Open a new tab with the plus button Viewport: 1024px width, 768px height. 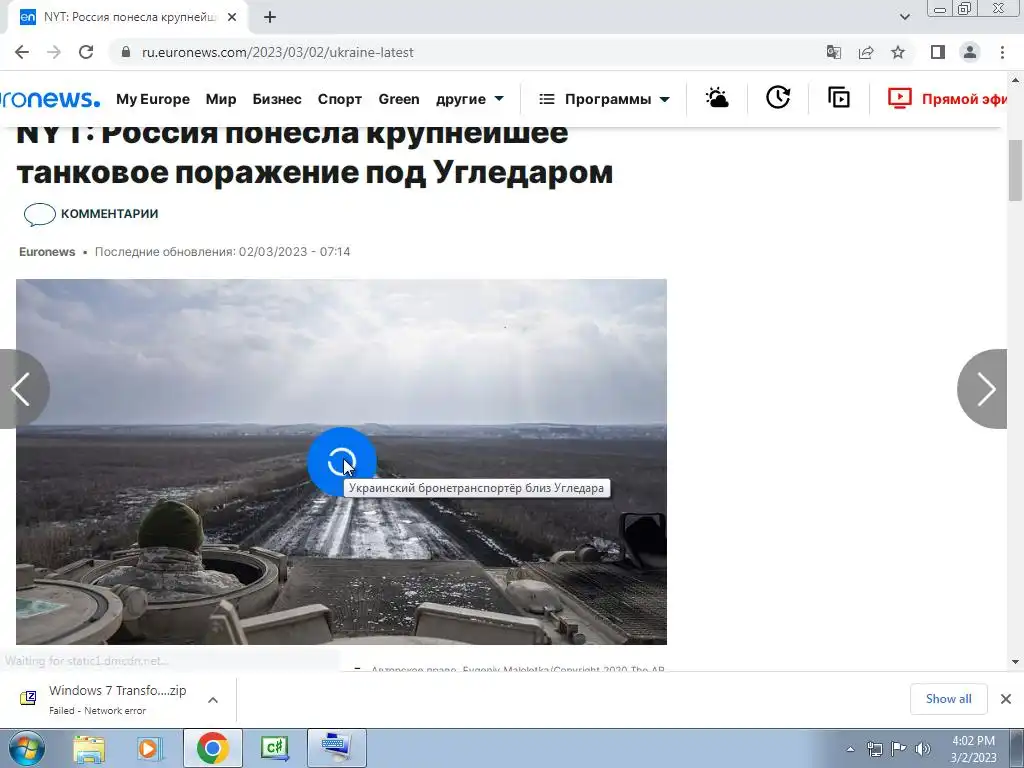click(x=270, y=18)
